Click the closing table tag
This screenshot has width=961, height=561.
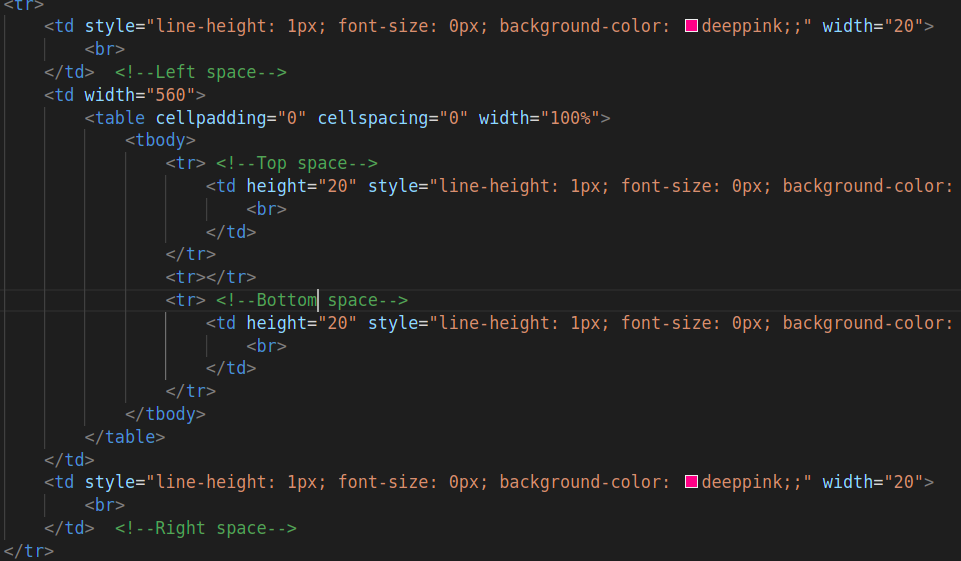tap(125, 437)
